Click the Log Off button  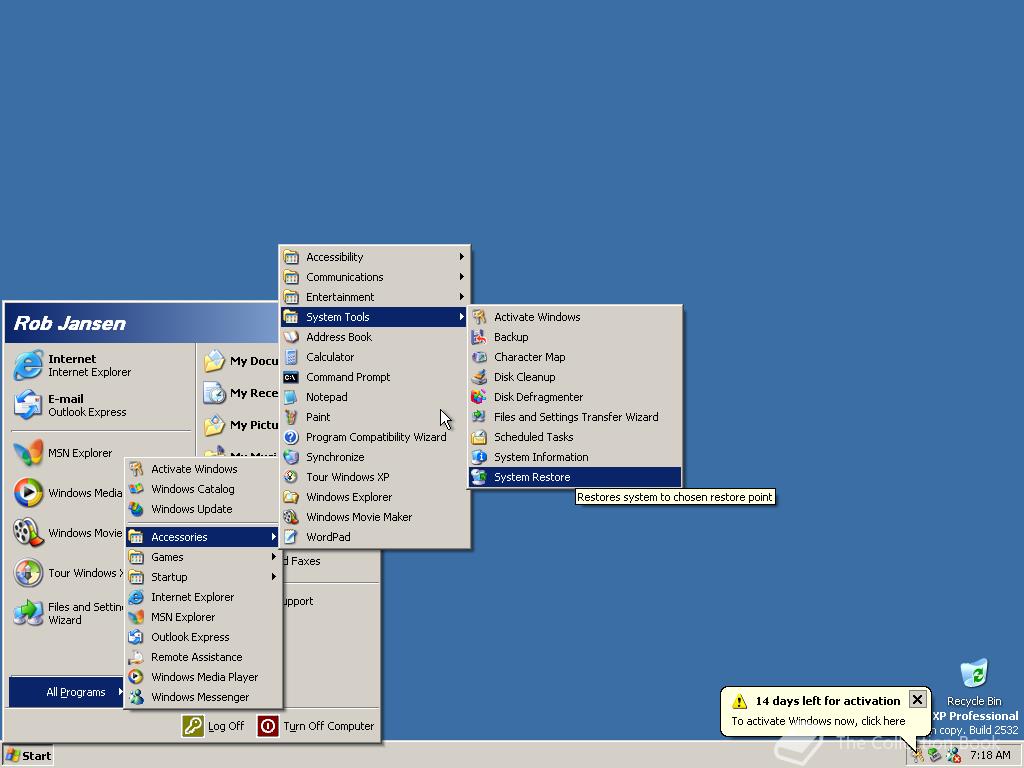(x=214, y=726)
